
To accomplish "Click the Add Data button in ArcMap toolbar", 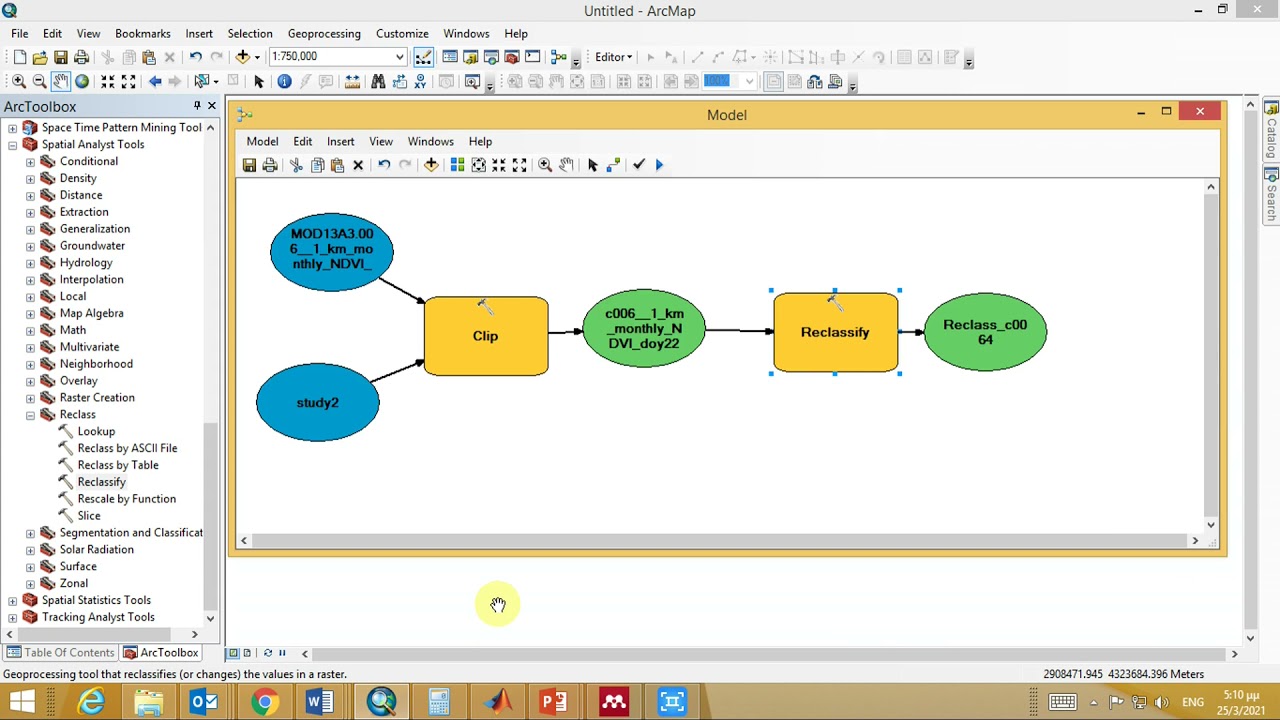I will click(x=243, y=57).
